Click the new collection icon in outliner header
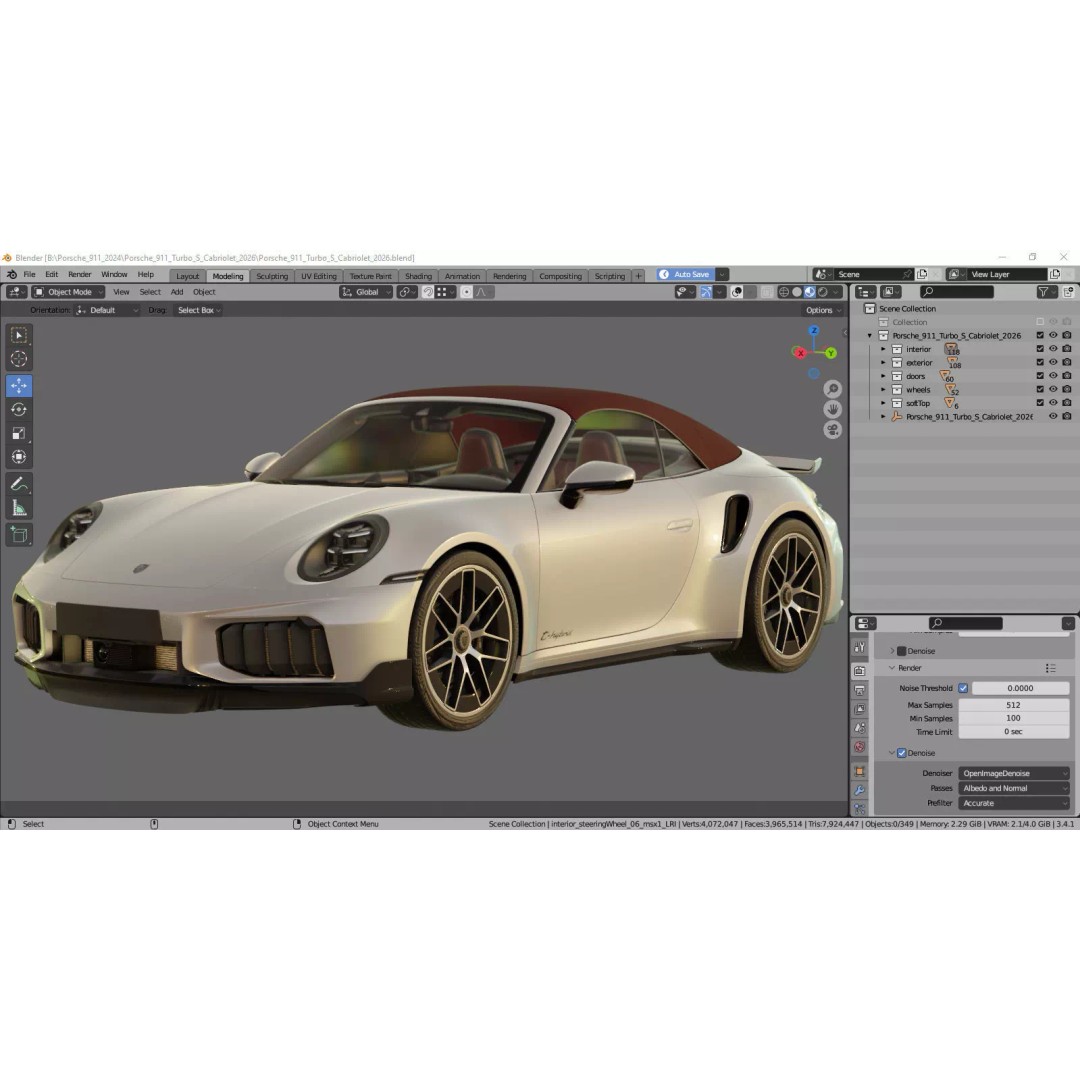This screenshot has height=1080, width=1080. [x=1068, y=292]
